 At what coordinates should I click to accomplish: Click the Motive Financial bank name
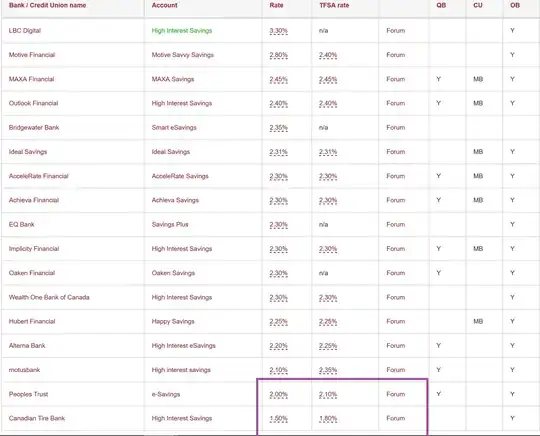point(32,55)
